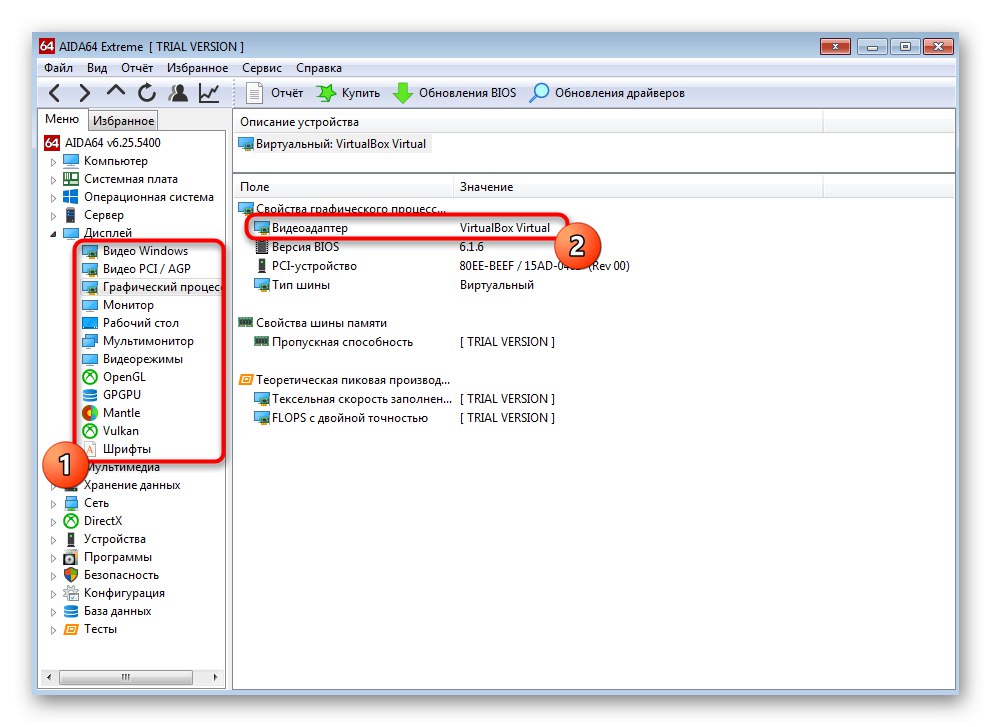Expand the Операционная система node

53,198
